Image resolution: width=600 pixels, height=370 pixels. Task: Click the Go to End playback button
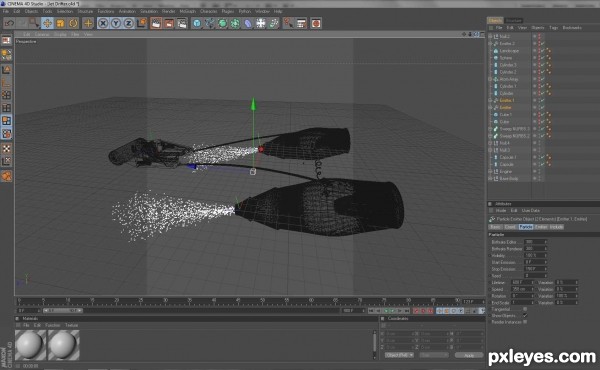point(407,311)
